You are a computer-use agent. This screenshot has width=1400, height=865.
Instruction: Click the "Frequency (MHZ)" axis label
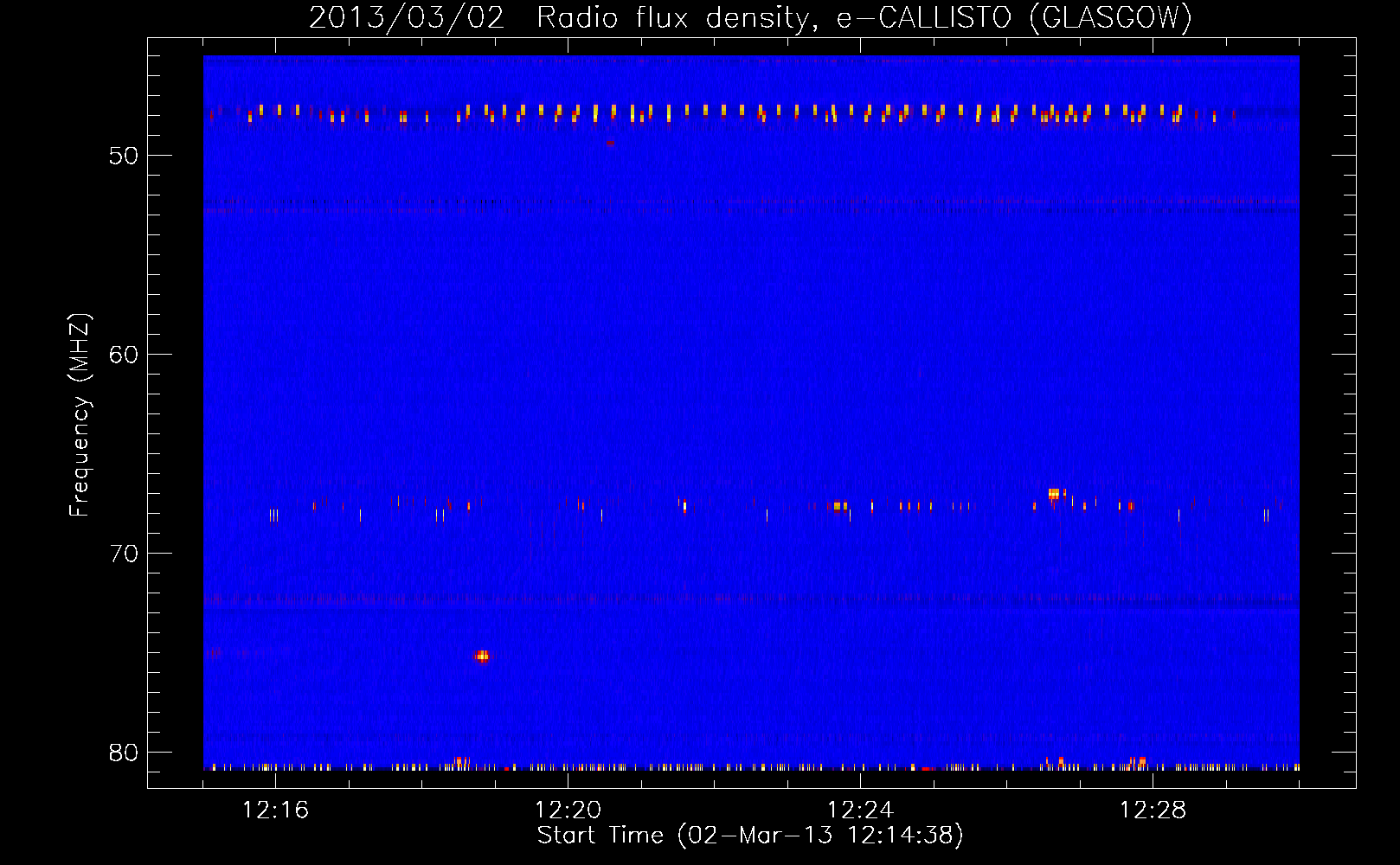[x=79, y=415]
